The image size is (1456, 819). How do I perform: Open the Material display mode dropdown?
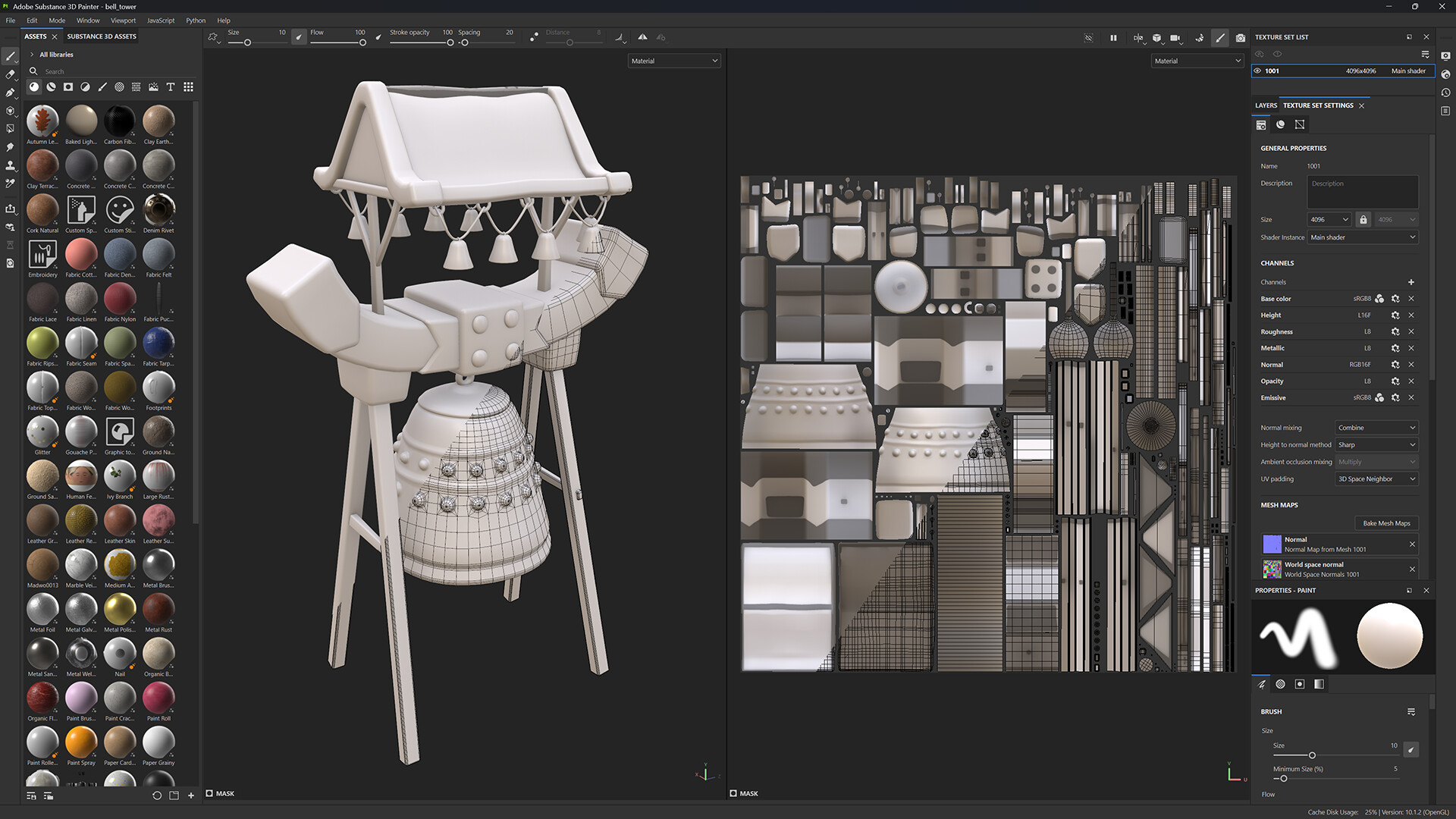coord(673,61)
